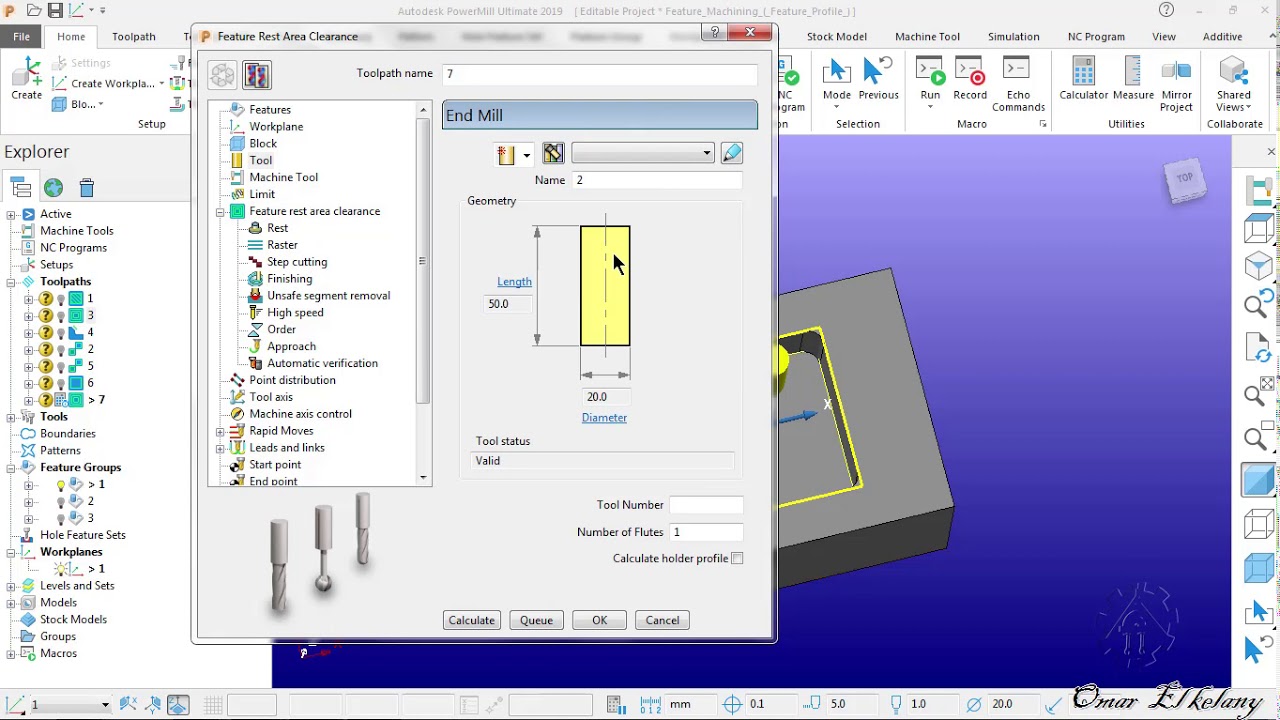Screen dimensions: 1280x720
Task: Click OK in the dialog
Action: coord(599,620)
